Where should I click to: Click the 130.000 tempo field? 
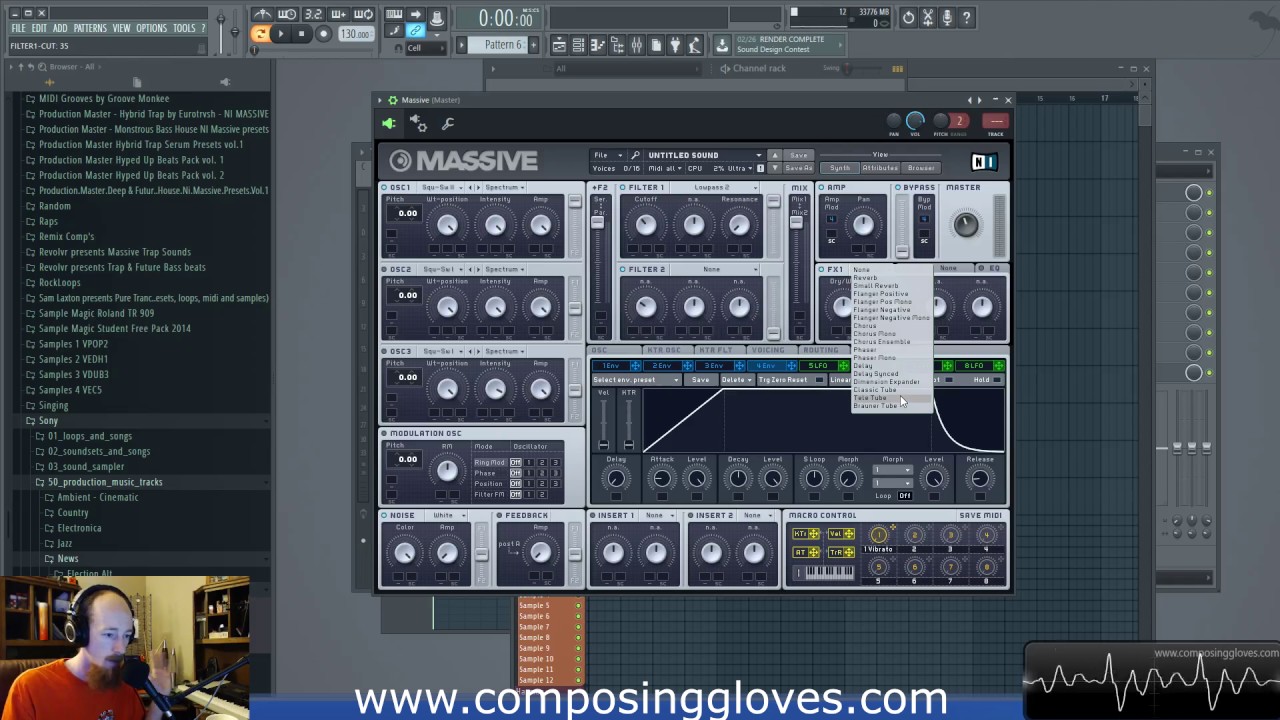(x=355, y=34)
